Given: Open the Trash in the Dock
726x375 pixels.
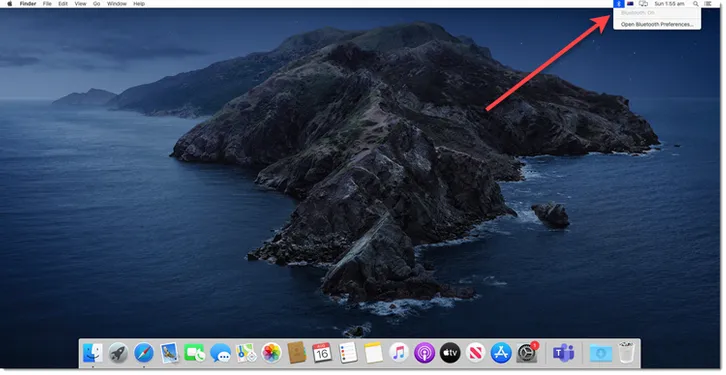Looking at the screenshot, I should coord(626,353).
